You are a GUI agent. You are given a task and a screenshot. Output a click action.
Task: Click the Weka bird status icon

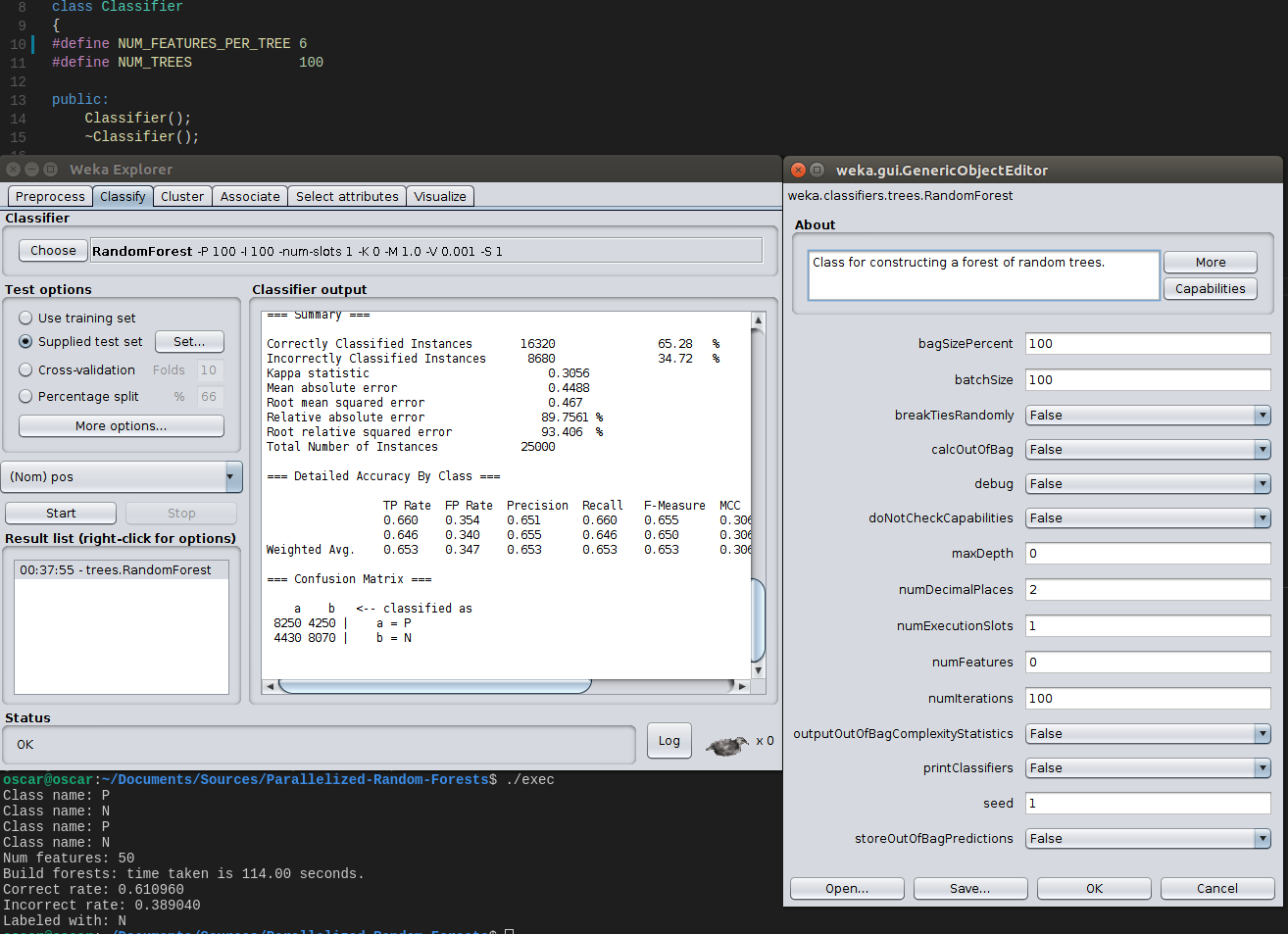pyautogui.click(x=726, y=746)
